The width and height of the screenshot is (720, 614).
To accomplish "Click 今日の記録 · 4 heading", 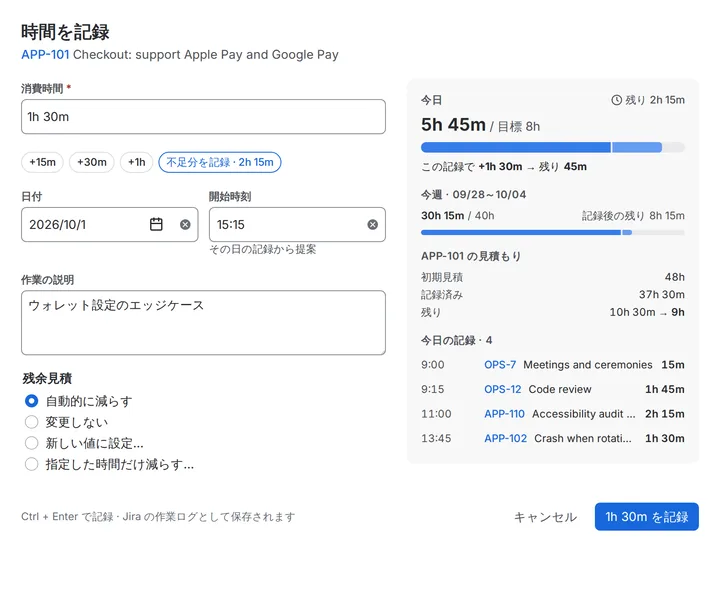I will (x=456, y=340).
